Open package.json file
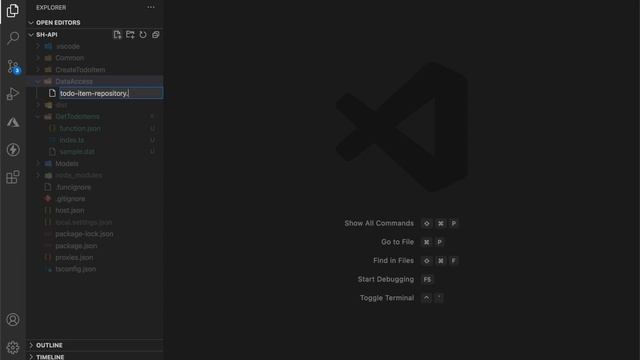The height and width of the screenshot is (360, 640). [x=95, y=246]
